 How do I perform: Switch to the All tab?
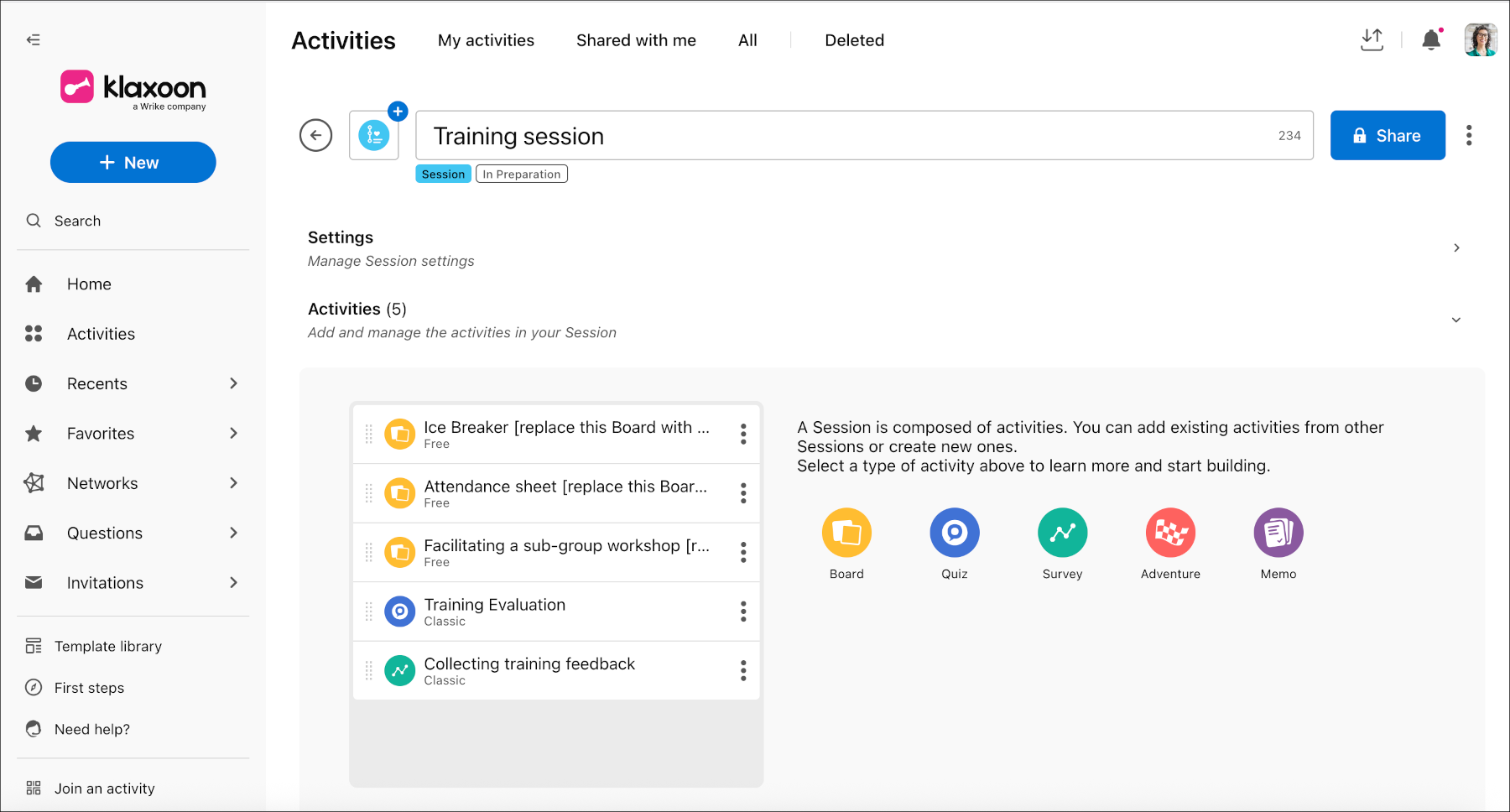pyautogui.click(x=747, y=40)
